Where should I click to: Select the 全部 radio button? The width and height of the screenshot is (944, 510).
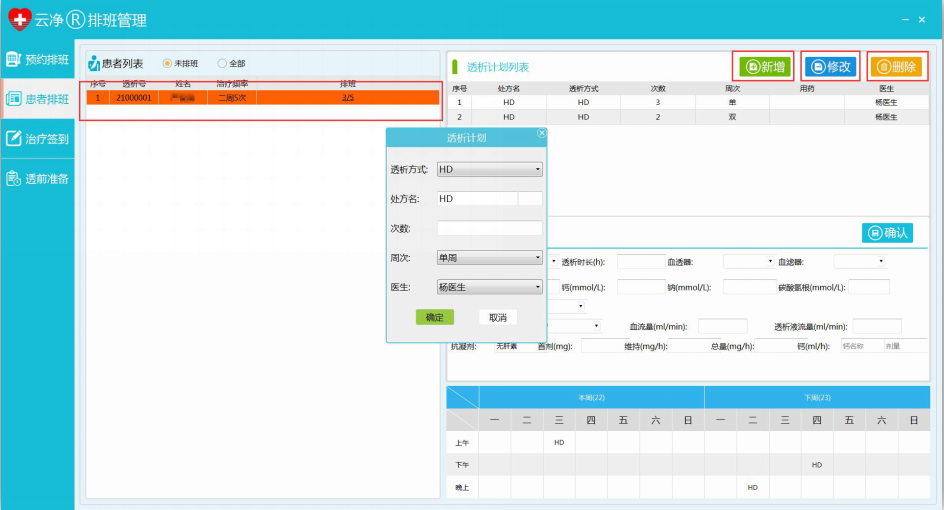pyautogui.click(x=222, y=64)
